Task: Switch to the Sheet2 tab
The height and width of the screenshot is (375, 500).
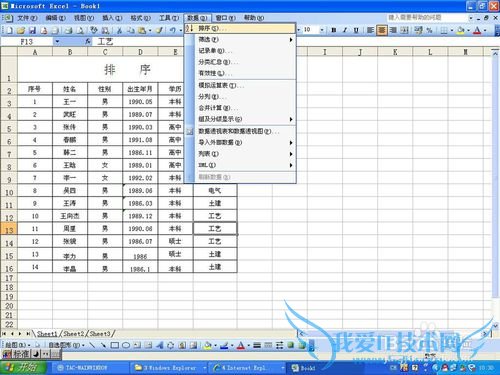Action: click(74, 333)
